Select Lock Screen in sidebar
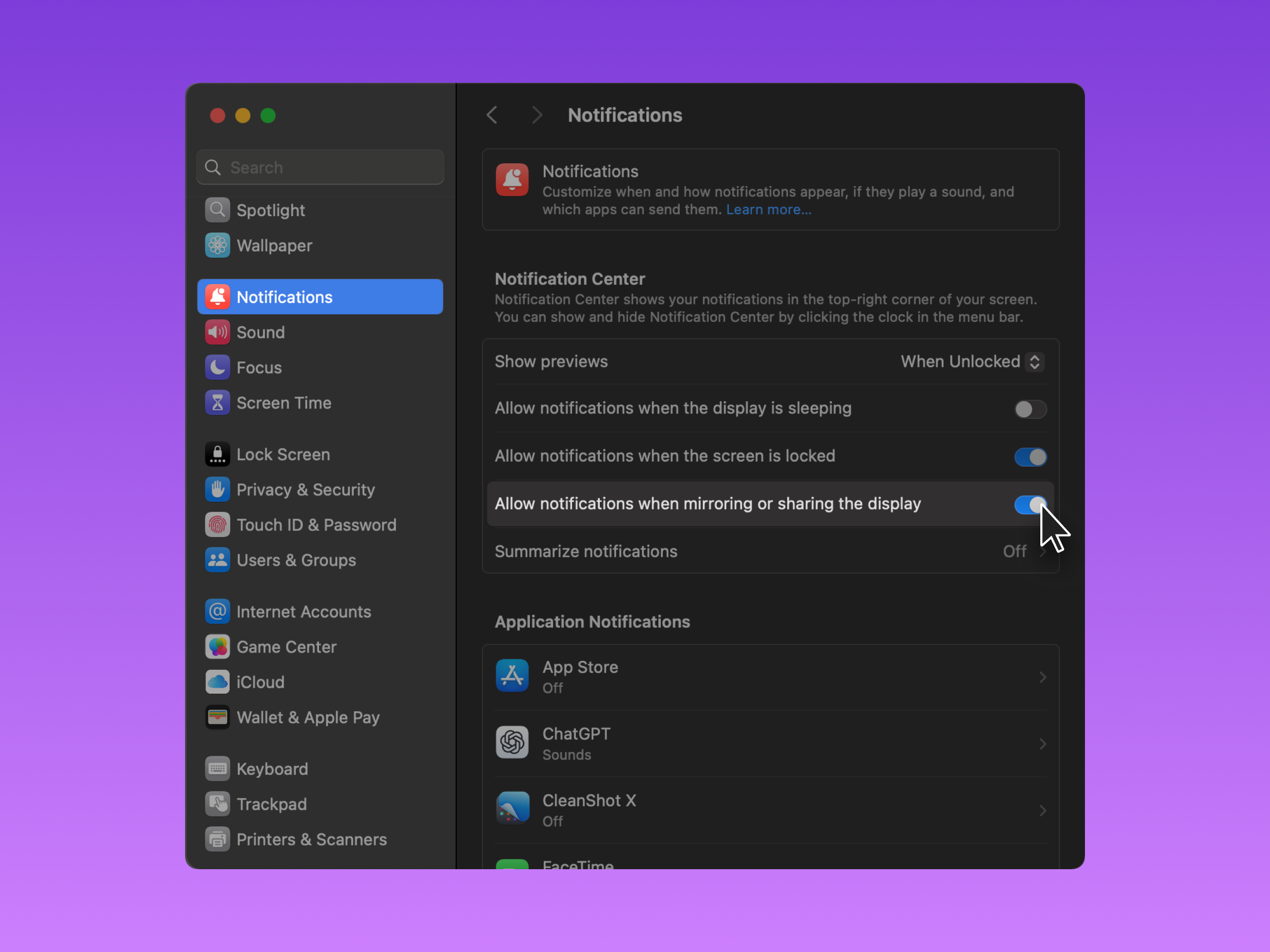 tap(283, 455)
